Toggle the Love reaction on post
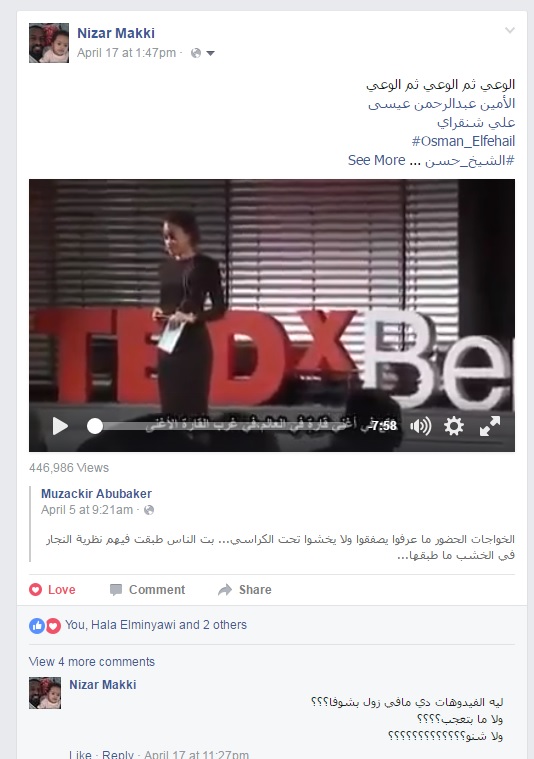 (x=53, y=590)
